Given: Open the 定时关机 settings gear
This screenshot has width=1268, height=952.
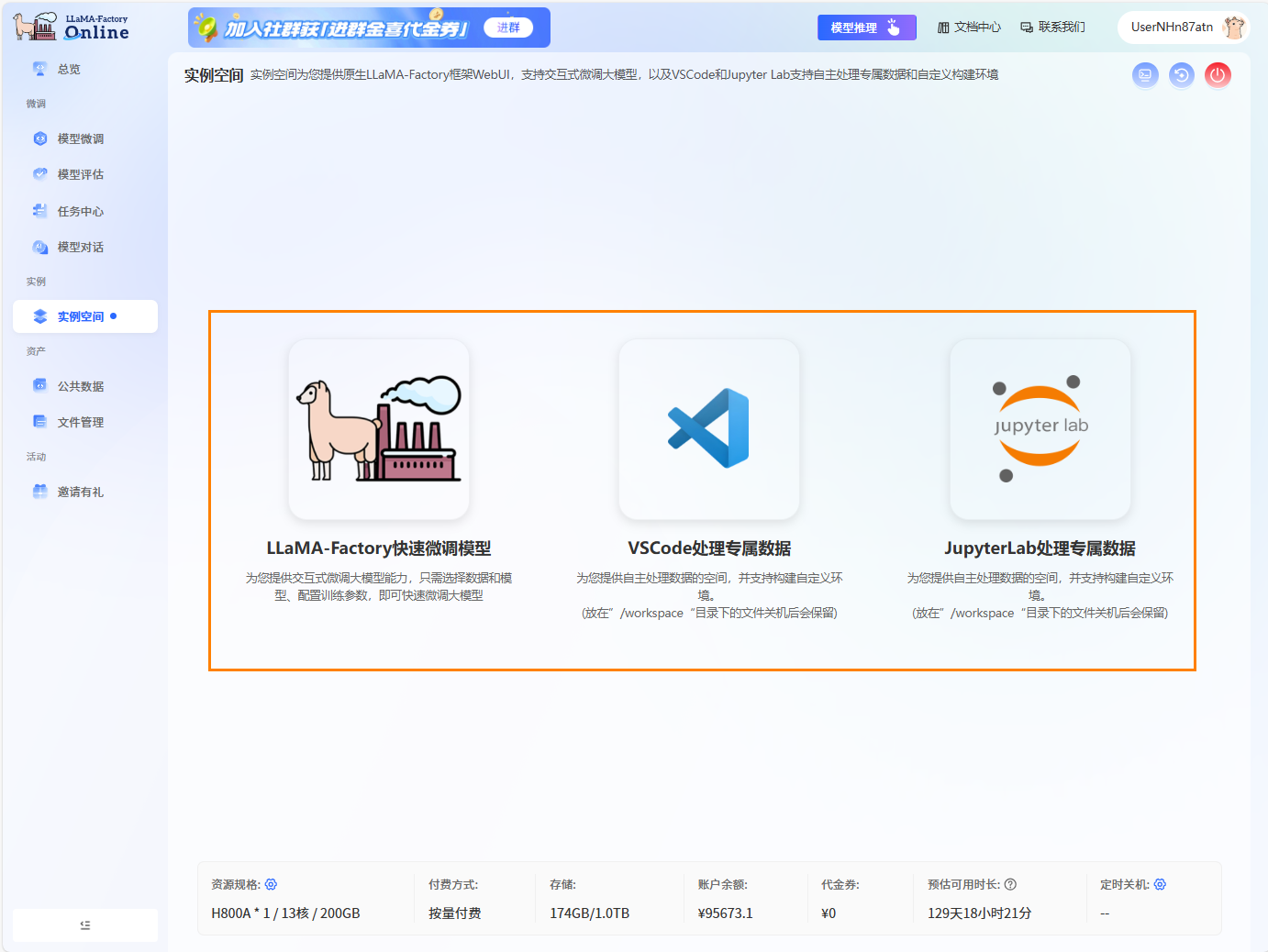Looking at the screenshot, I should click(x=1159, y=883).
